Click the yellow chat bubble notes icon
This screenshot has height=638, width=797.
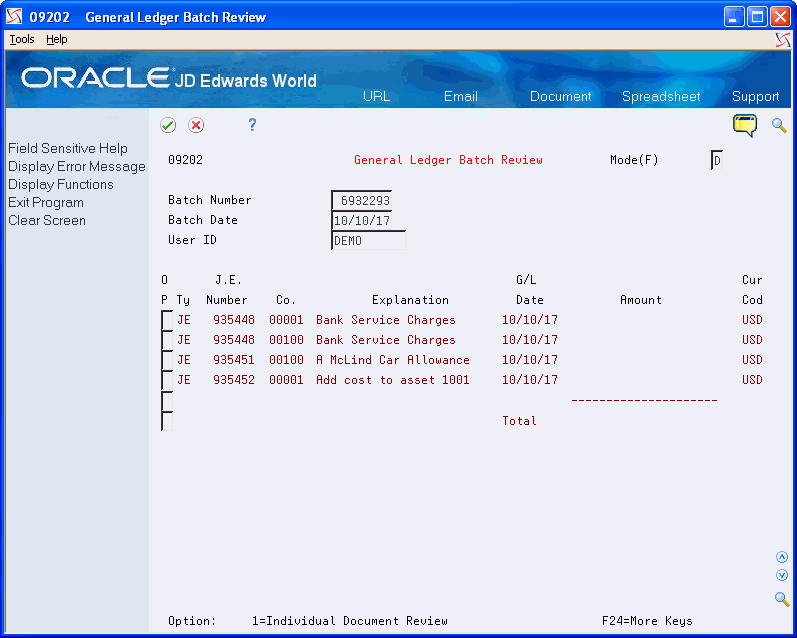[x=745, y=125]
